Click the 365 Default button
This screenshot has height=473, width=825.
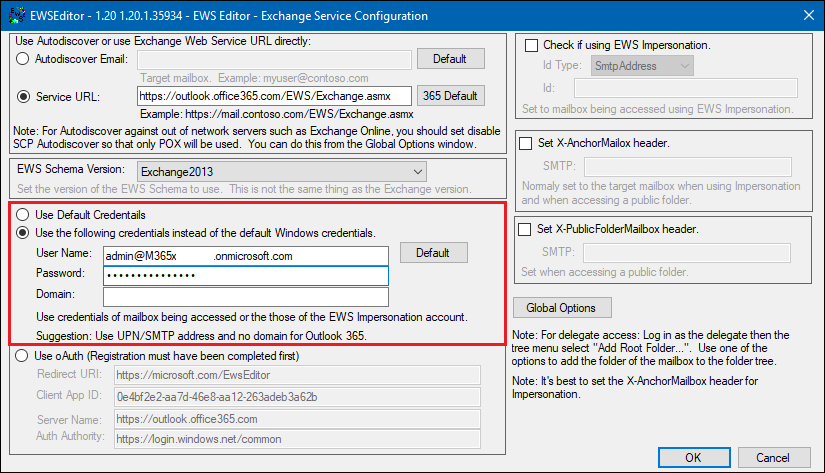450,96
